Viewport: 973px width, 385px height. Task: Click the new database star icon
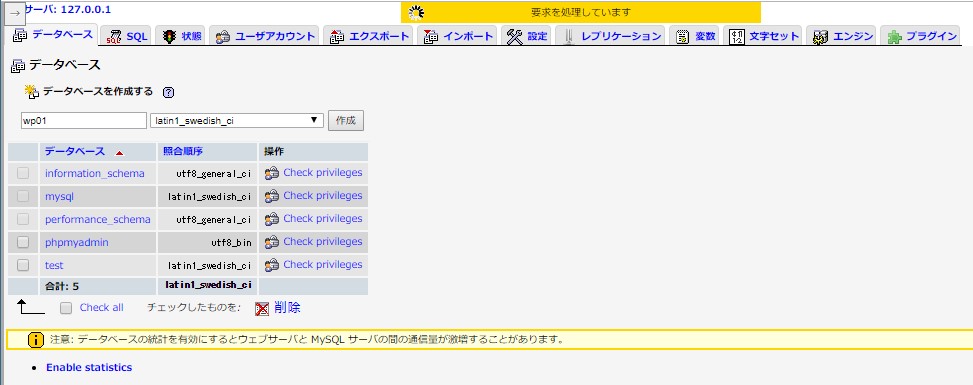click(31, 91)
